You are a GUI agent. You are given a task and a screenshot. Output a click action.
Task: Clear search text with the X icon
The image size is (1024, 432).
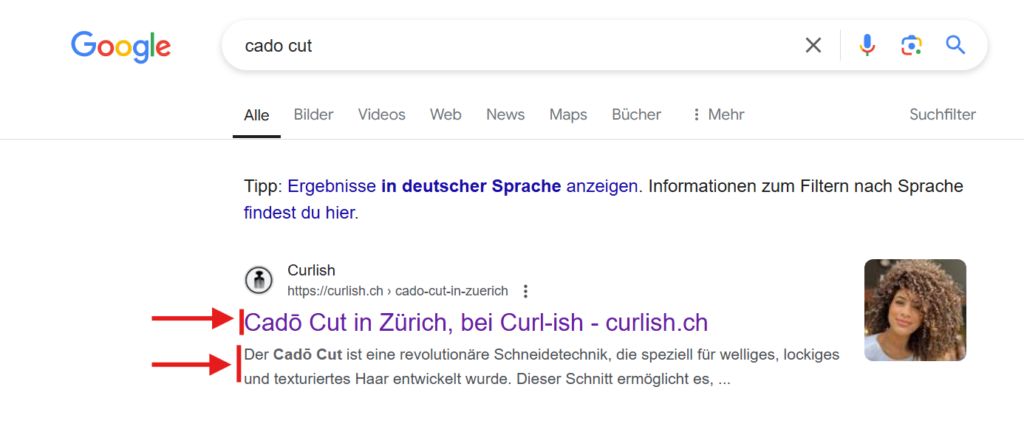coord(813,45)
